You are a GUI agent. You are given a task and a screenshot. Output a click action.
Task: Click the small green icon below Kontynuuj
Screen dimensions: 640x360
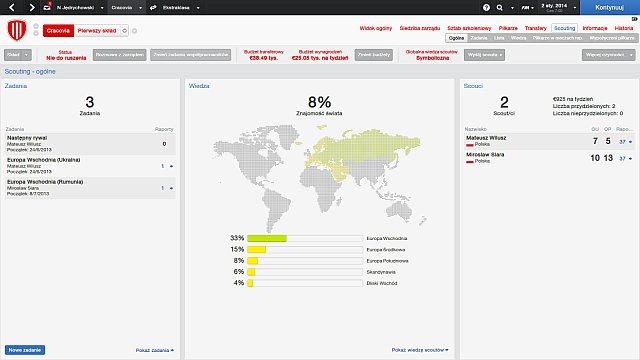tap(635, 19)
